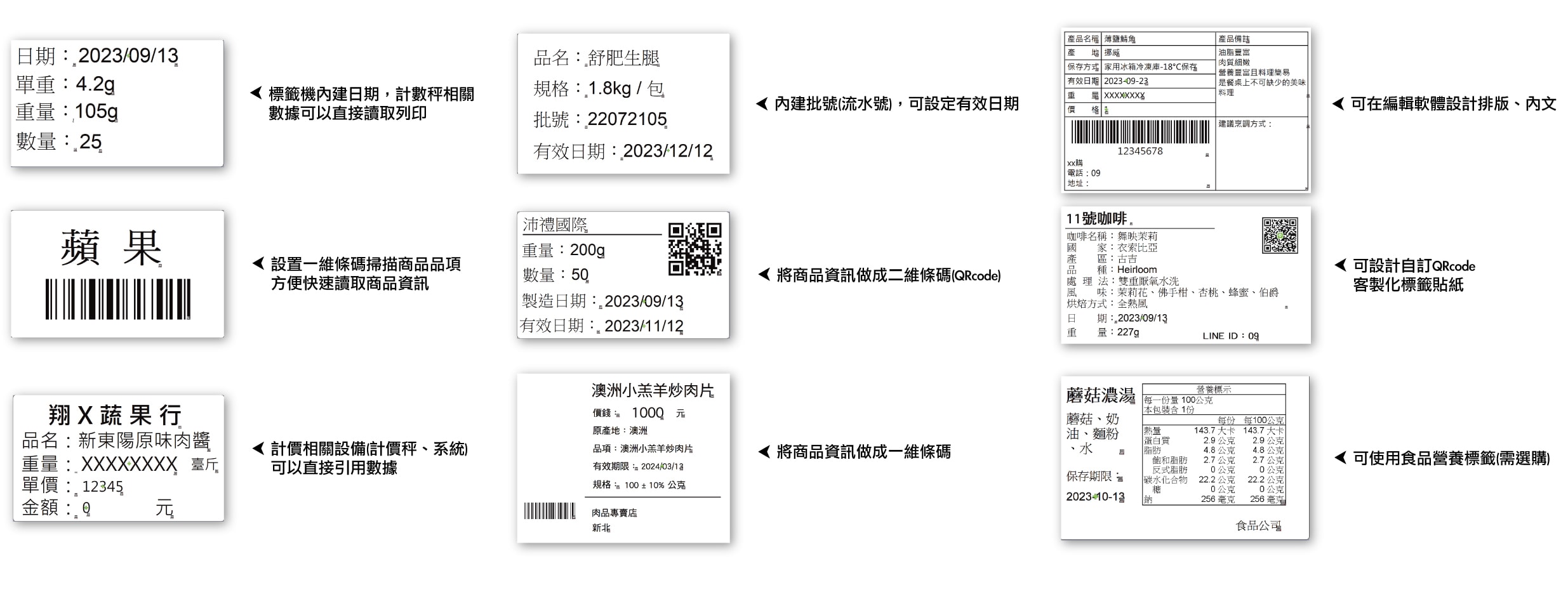
Task: Click the text 可設計自訂QRcode
Action: click(x=1414, y=266)
